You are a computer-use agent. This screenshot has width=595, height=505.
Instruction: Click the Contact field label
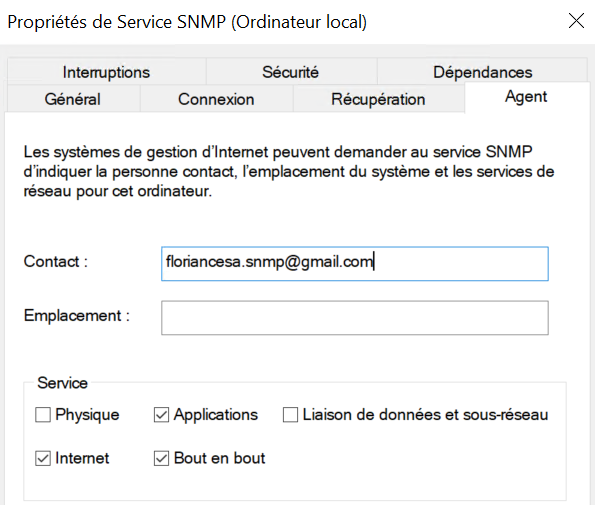point(56,261)
